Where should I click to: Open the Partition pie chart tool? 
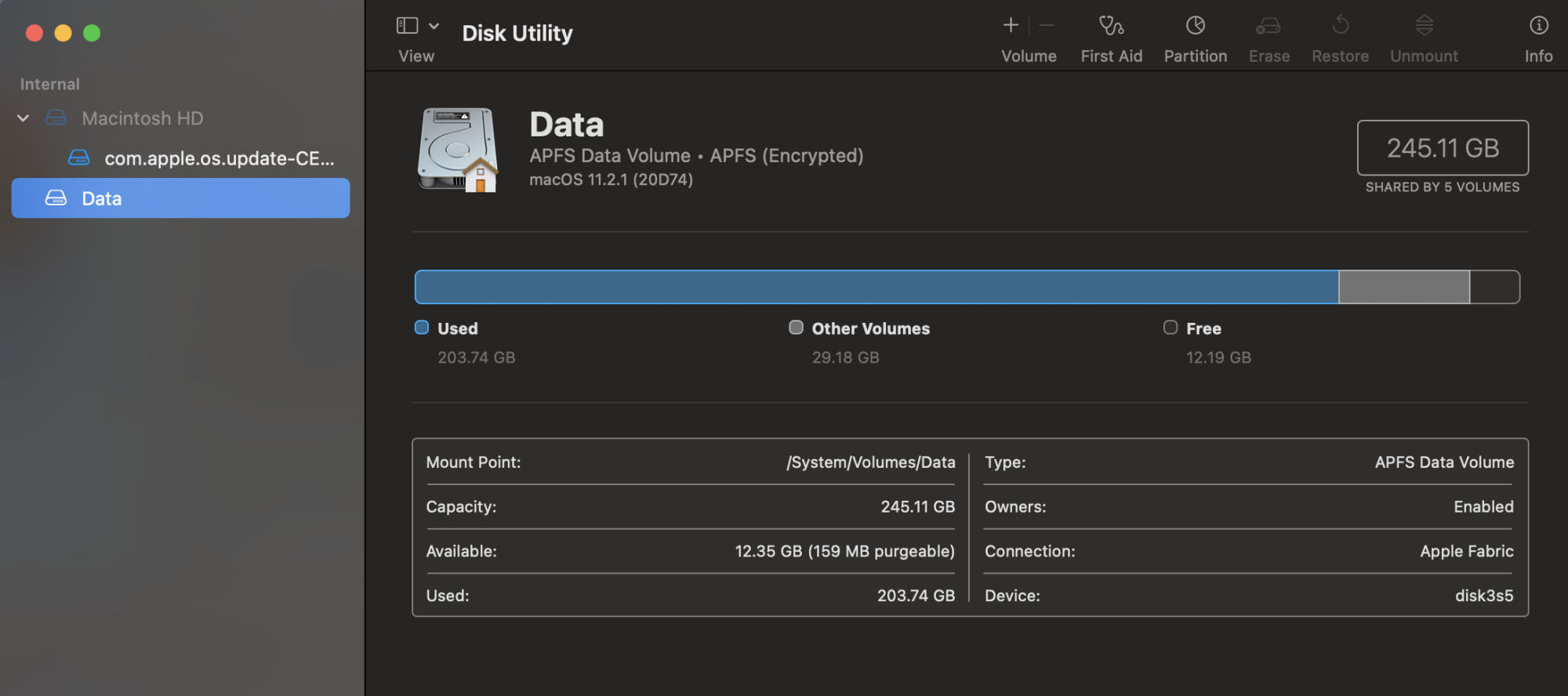1195,27
